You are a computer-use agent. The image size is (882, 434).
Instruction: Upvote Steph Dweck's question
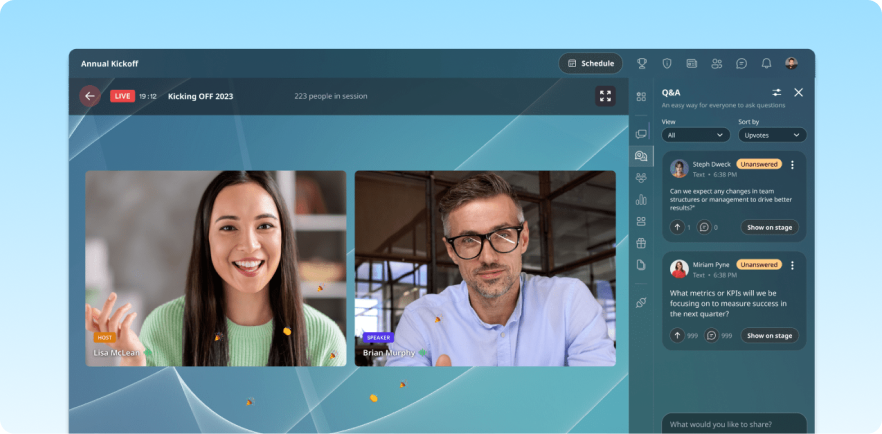677,227
